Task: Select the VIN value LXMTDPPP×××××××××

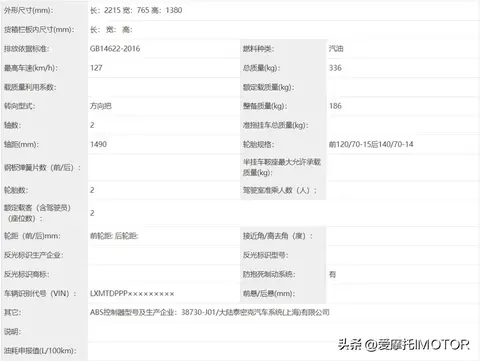Action: tap(132, 294)
